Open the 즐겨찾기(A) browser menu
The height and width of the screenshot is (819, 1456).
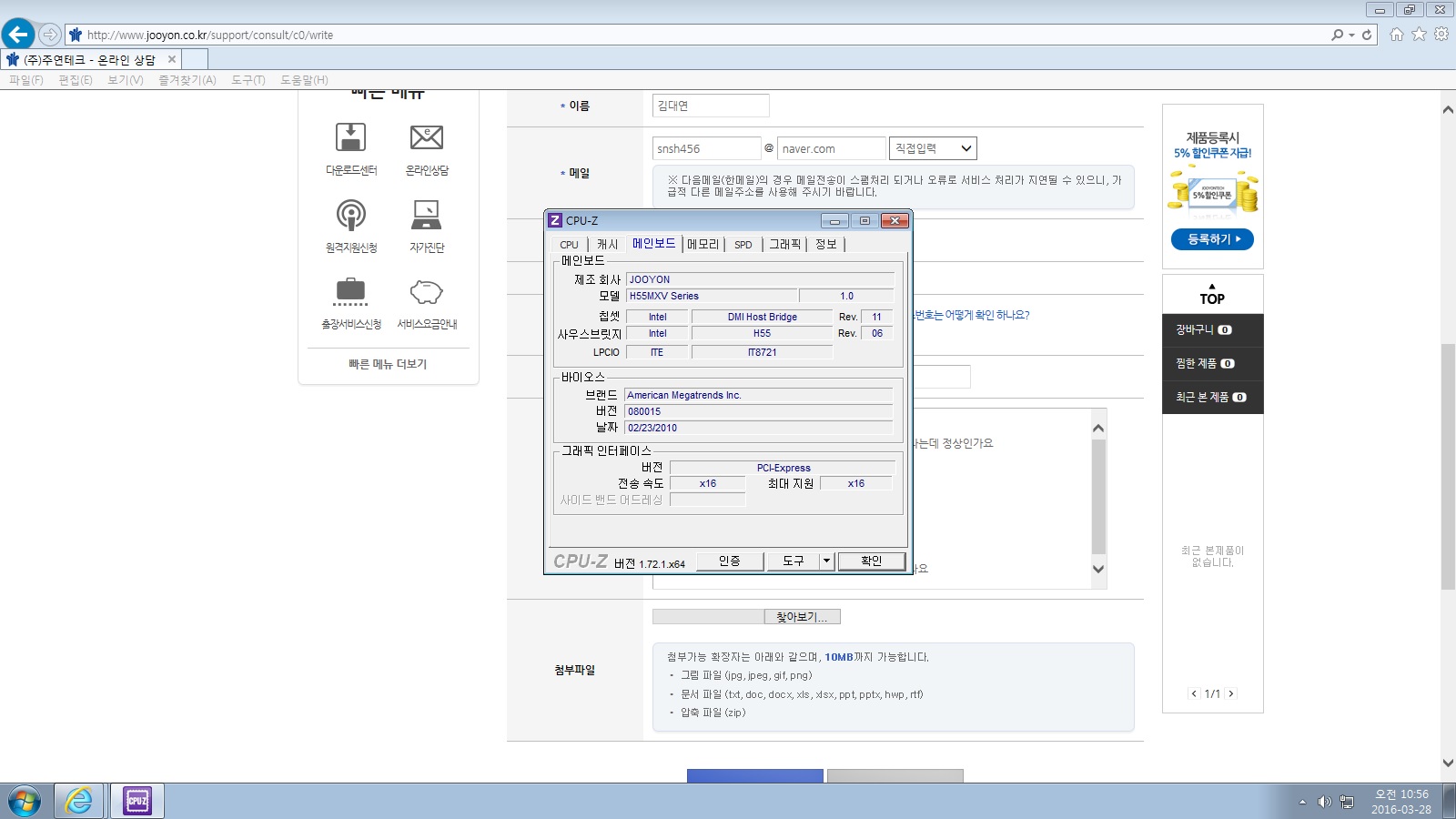click(x=187, y=80)
